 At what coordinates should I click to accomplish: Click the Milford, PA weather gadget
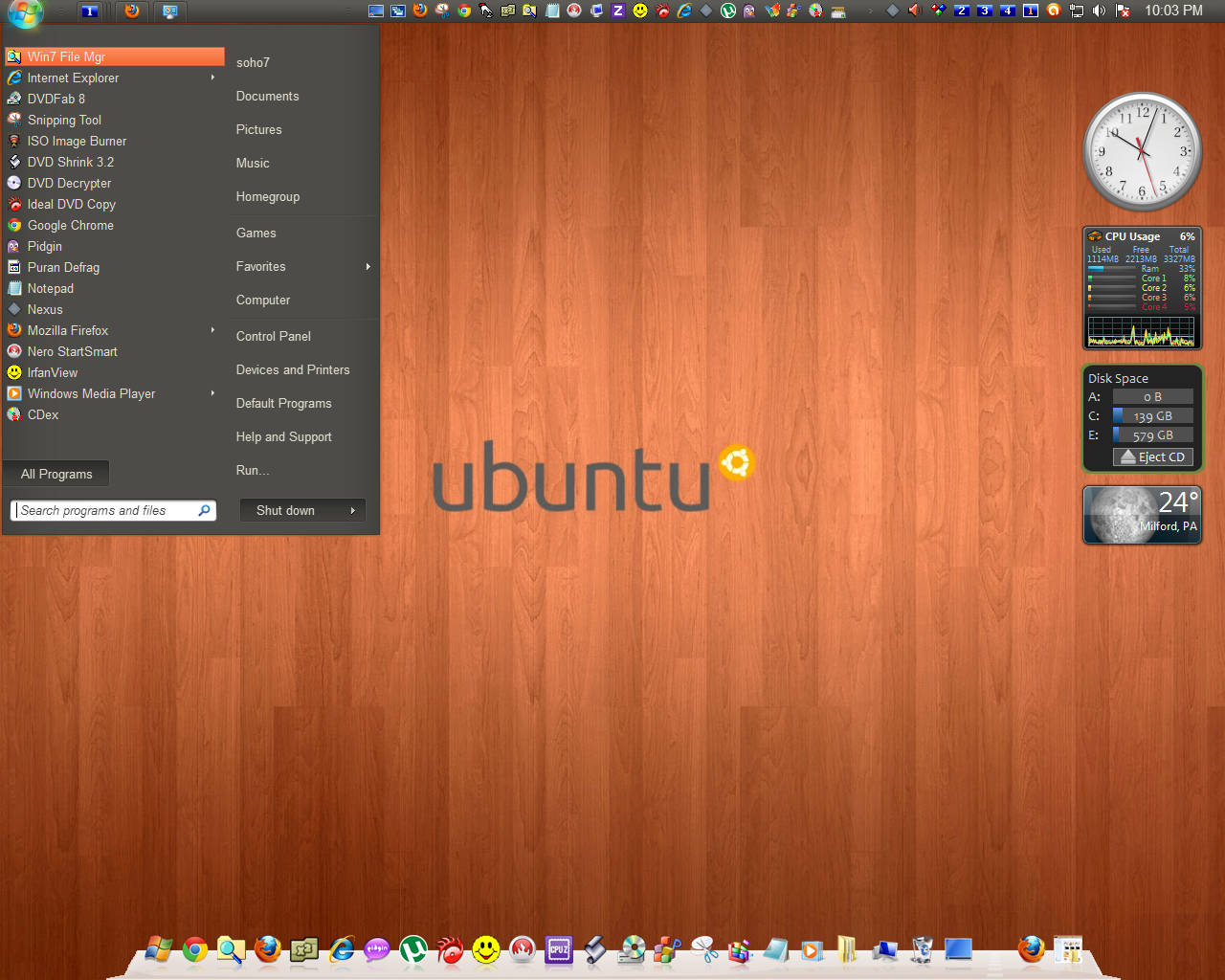coord(1142,515)
